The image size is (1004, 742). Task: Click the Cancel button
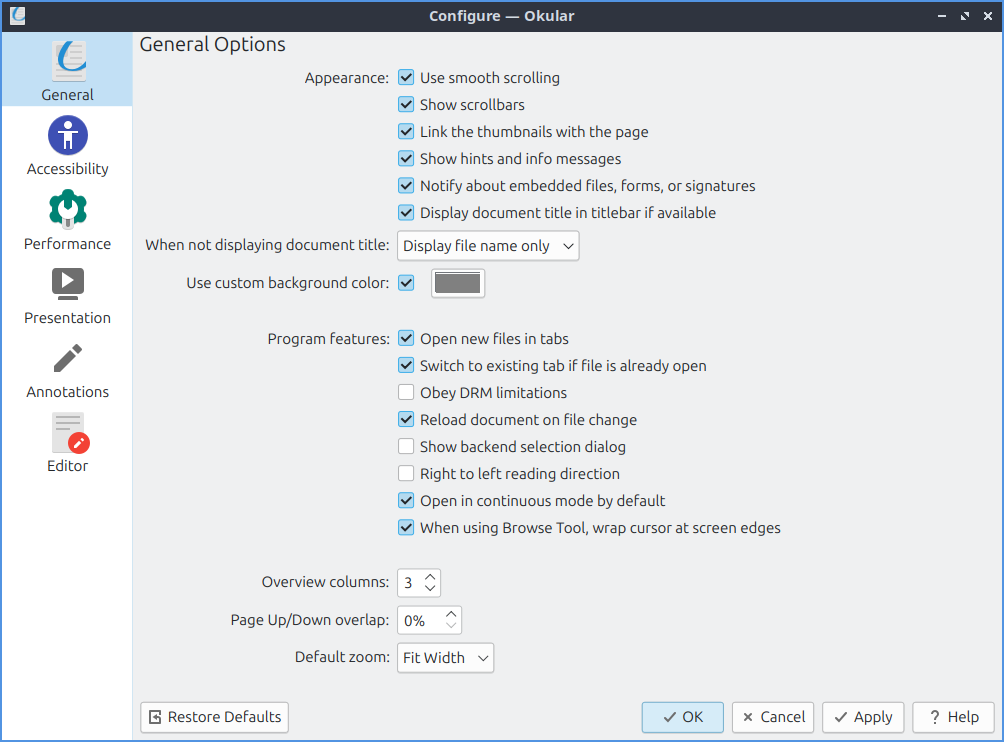pos(773,717)
